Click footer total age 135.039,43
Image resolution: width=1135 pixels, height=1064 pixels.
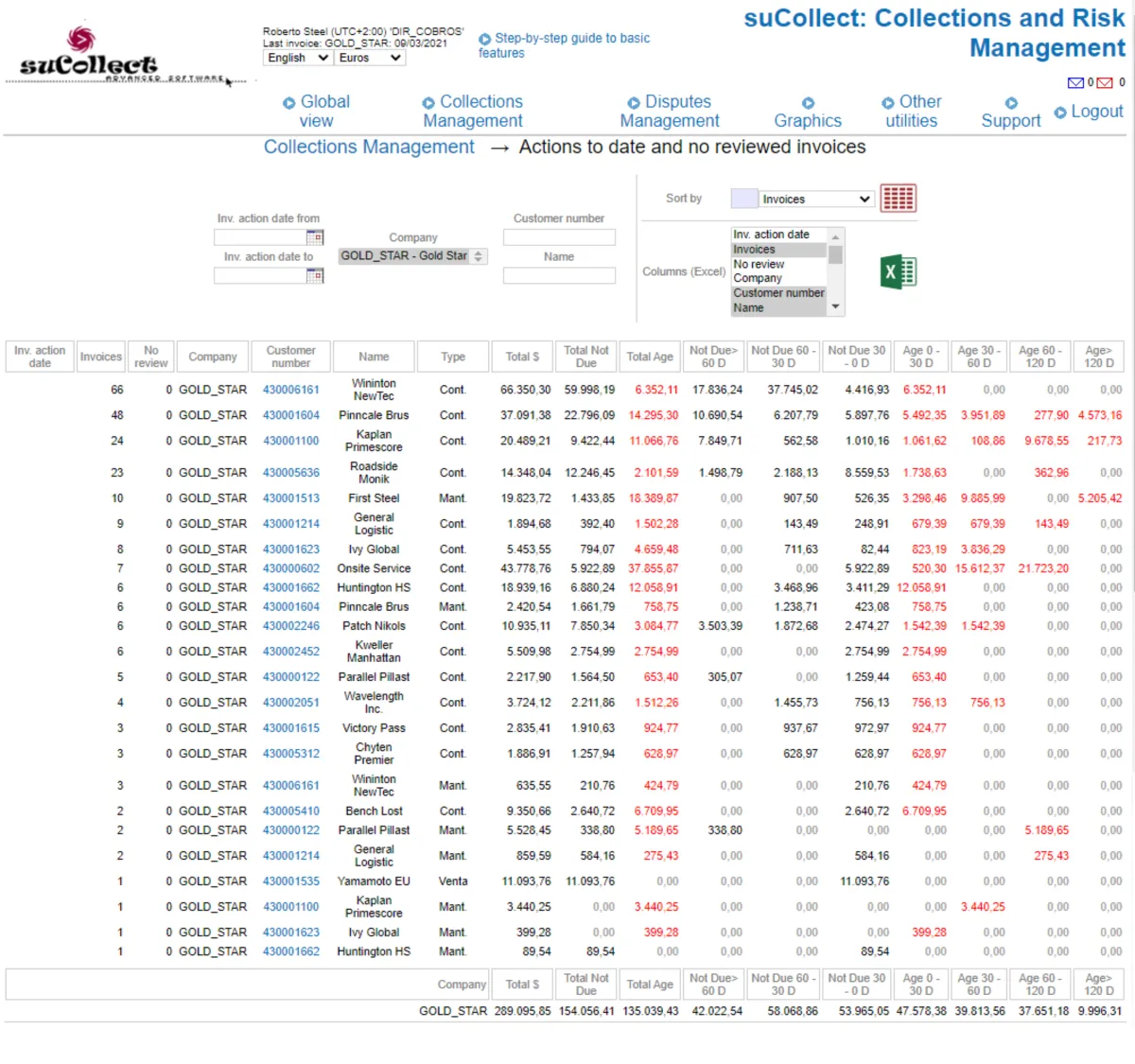650,1011
